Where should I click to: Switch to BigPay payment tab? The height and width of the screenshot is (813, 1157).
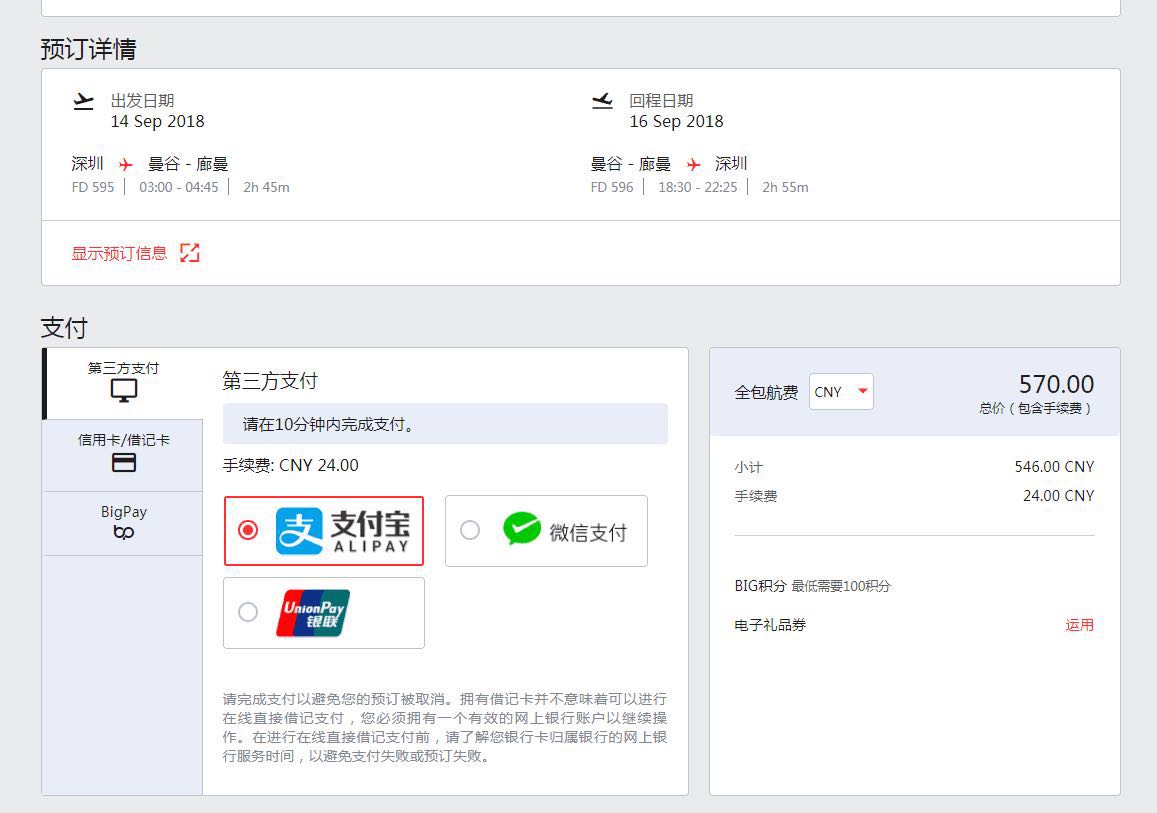(x=123, y=523)
